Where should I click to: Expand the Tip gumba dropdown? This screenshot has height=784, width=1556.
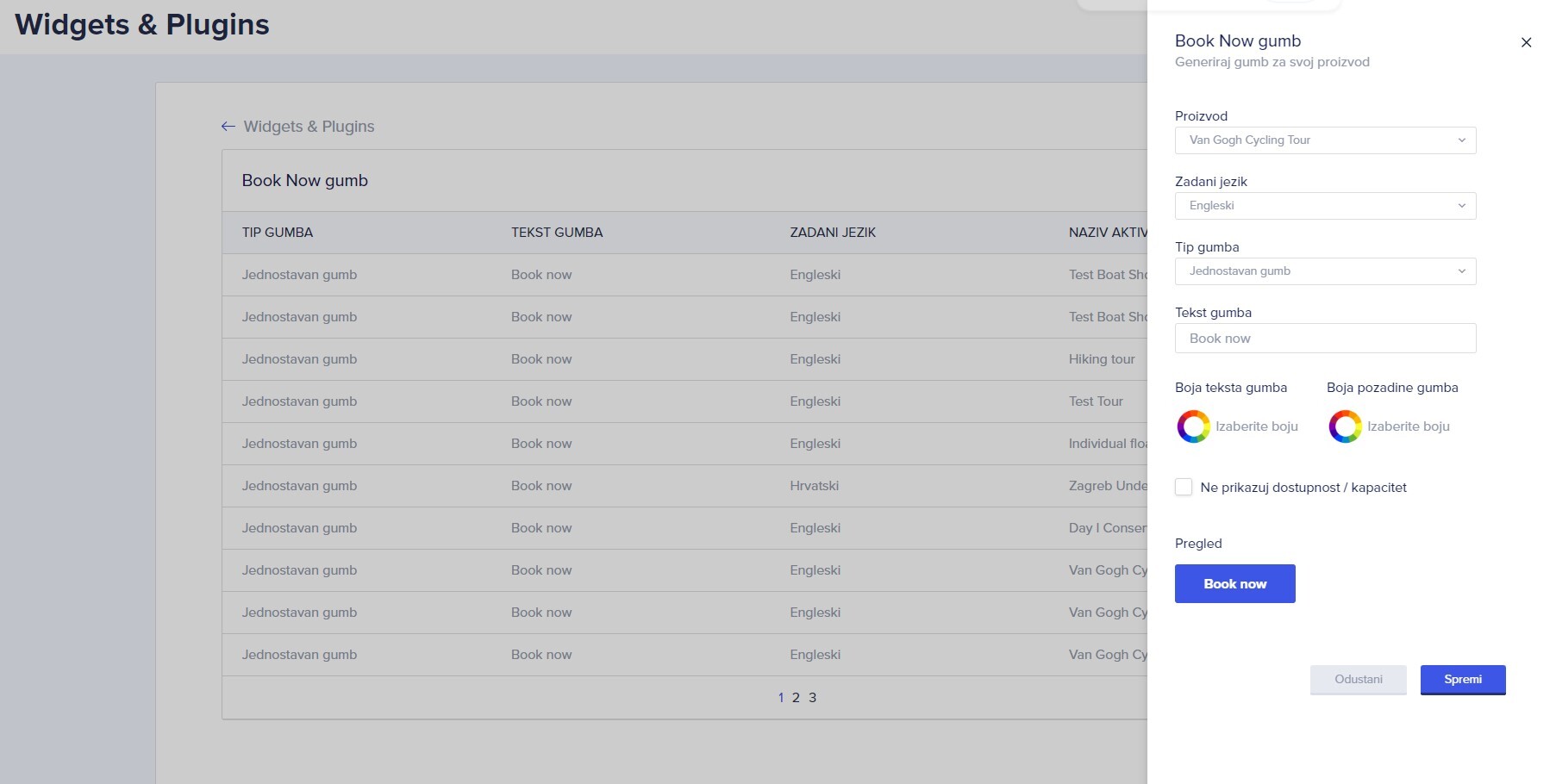tap(1325, 271)
